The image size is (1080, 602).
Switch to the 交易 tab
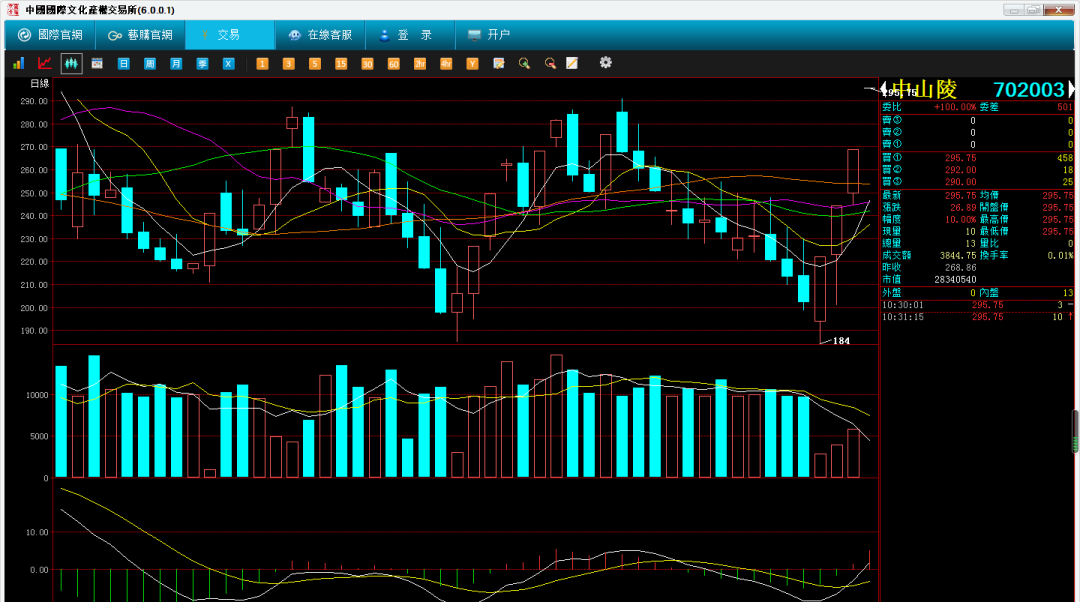pyautogui.click(x=230, y=34)
